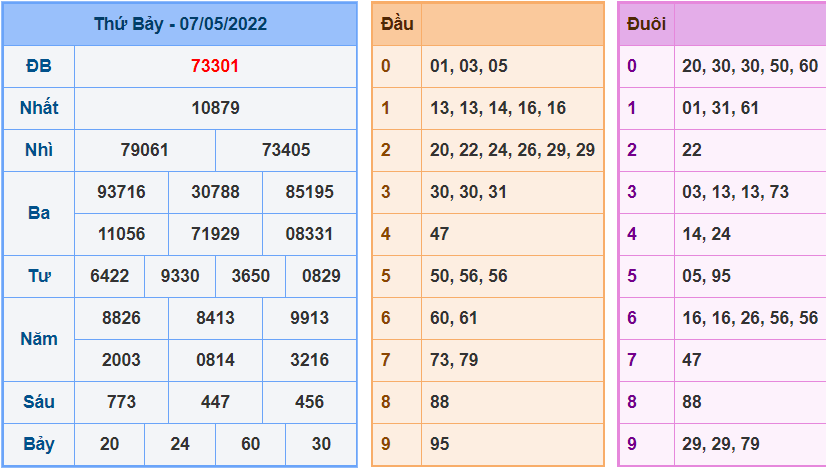
Task: Select Đầu values '30, 30, 31'
Action: 468,192
